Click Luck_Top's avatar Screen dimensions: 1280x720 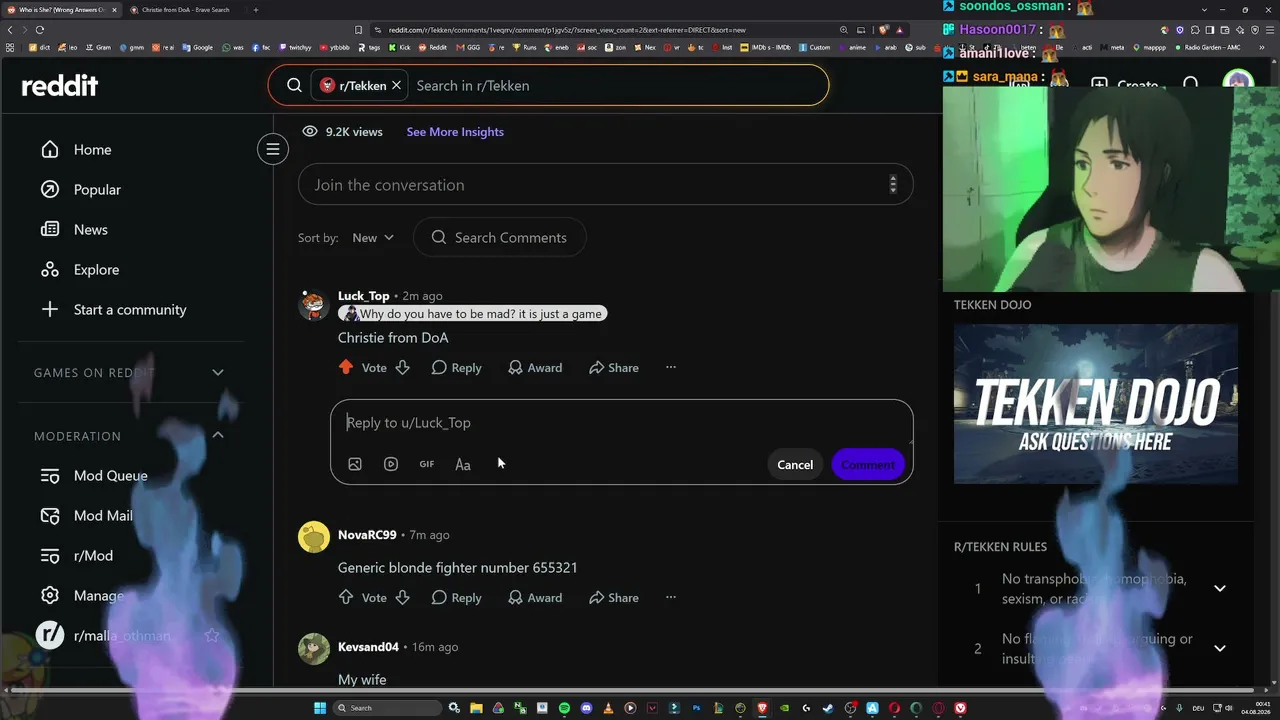pos(314,305)
